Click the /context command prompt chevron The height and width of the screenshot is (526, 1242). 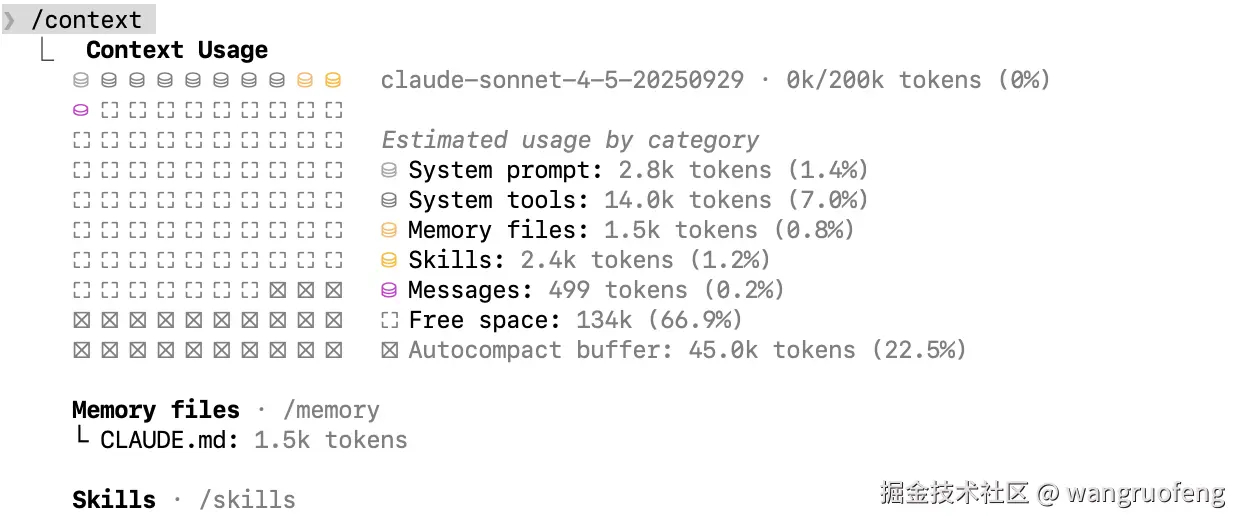pyautogui.click(x=11, y=20)
